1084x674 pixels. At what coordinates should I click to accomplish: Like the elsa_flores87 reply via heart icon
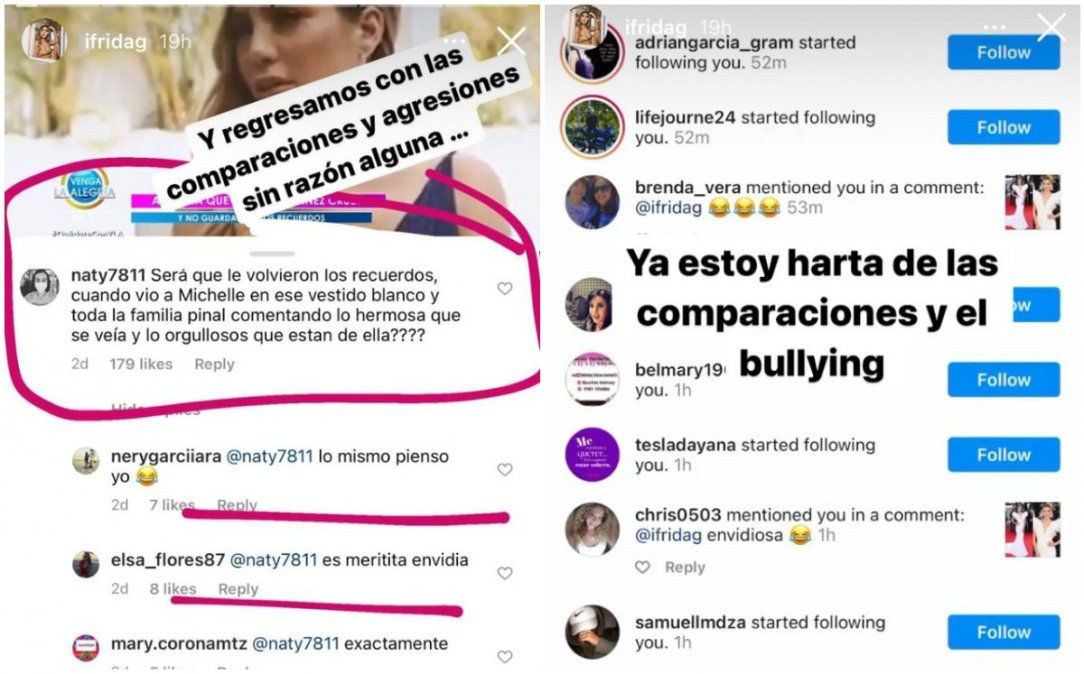[x=505, y=573]
